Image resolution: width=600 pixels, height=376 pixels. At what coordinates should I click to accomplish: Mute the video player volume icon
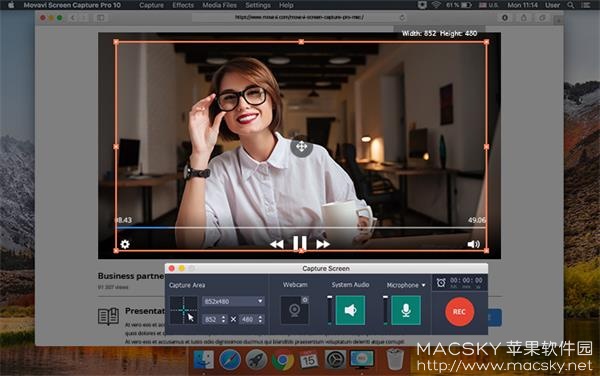[x=473, y=244]
